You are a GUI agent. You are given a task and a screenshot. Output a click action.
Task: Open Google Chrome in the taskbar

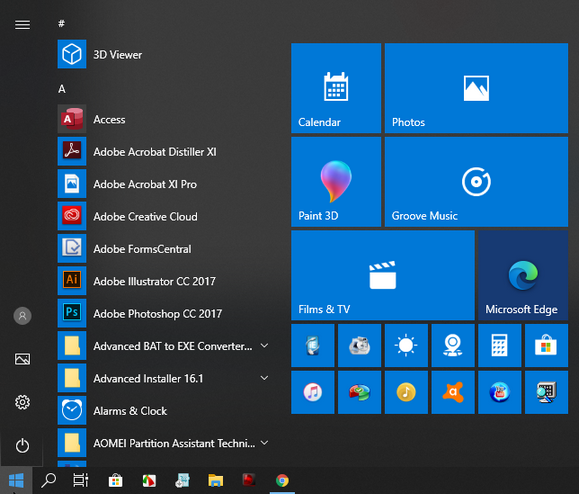click(x=282, y=480)
